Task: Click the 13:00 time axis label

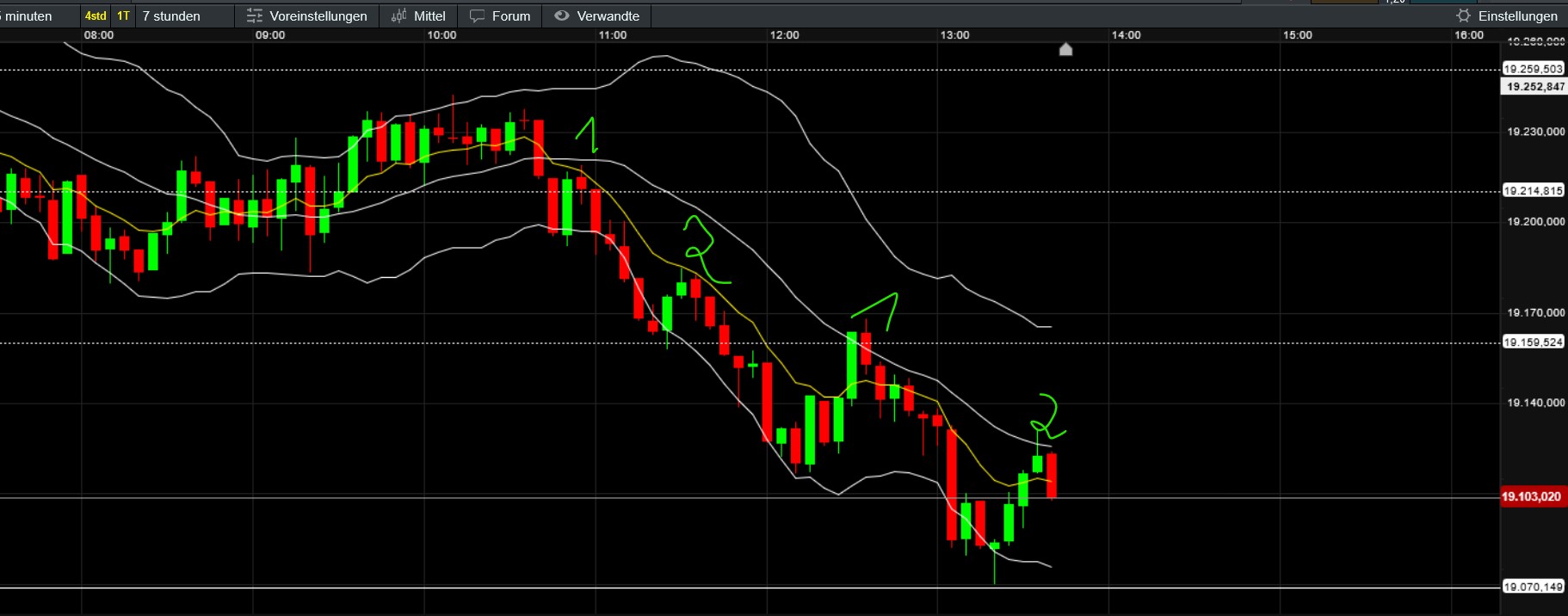Action: (955, 35)
